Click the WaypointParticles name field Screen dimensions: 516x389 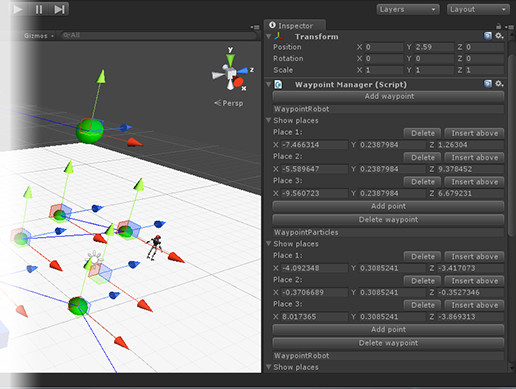click(x=388, y=232)
